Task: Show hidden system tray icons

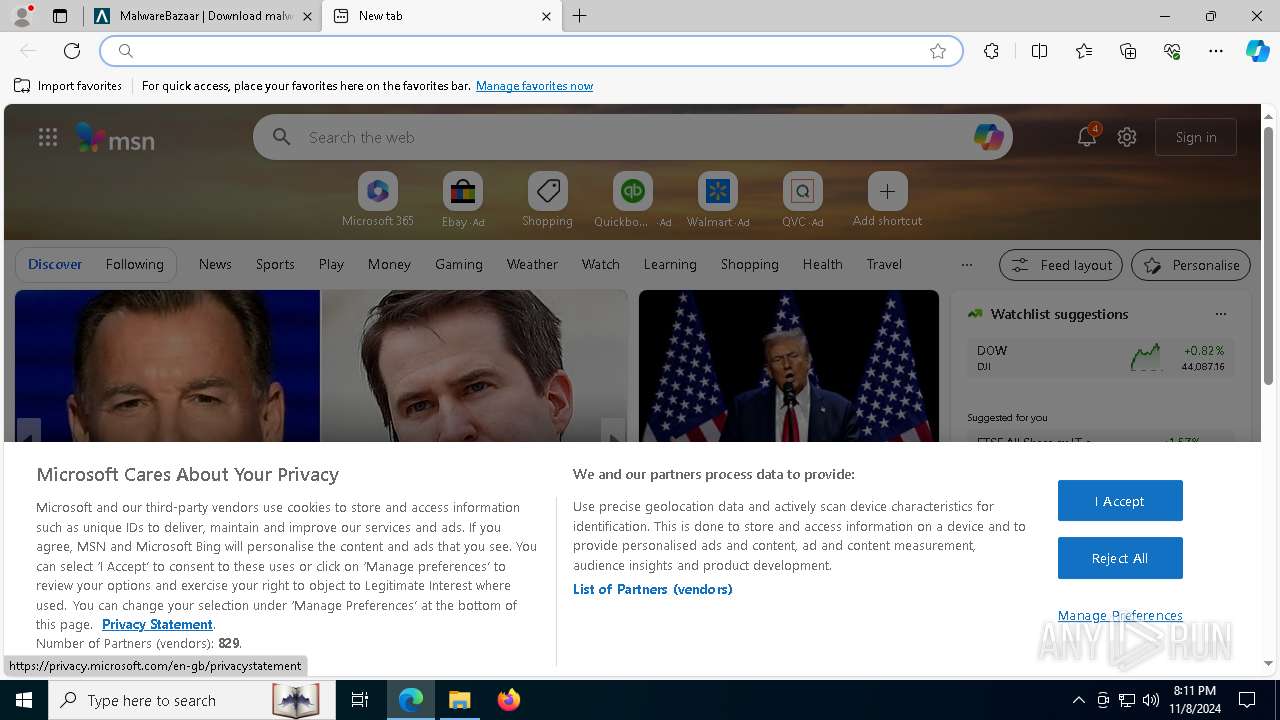Action: (x=1078, y=700)
